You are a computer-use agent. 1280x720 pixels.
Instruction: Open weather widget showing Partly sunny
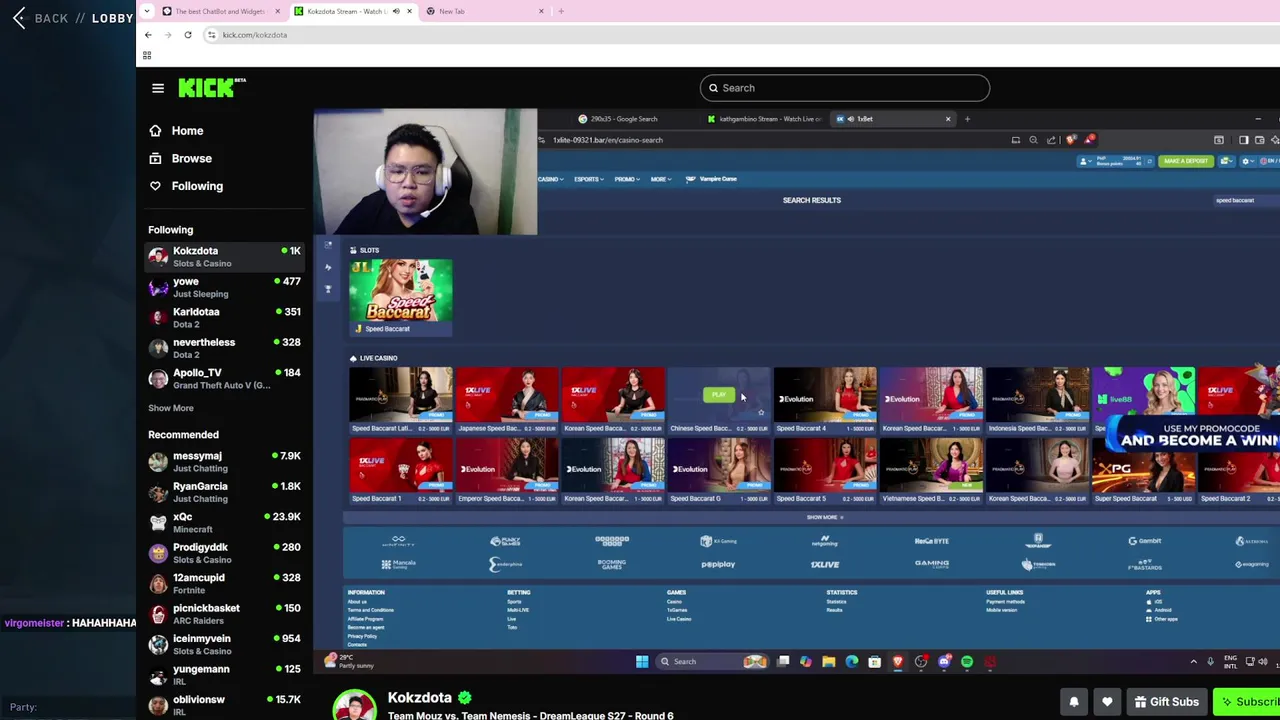click(x=347, y=661)
